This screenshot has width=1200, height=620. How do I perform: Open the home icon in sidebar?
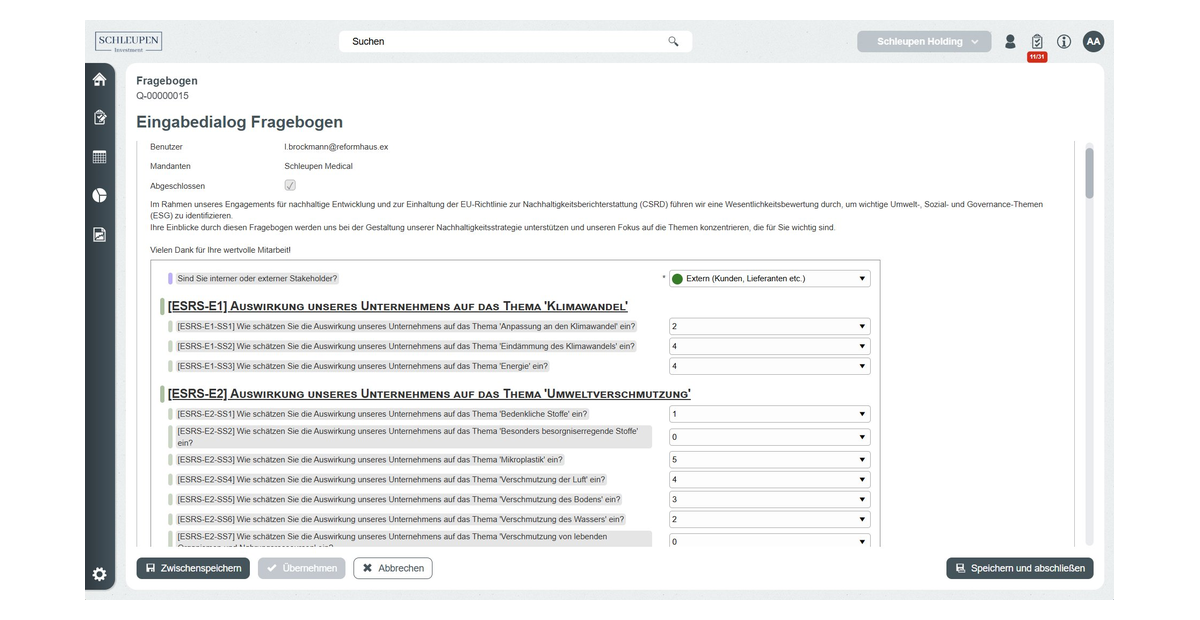(x=99, y=80)
